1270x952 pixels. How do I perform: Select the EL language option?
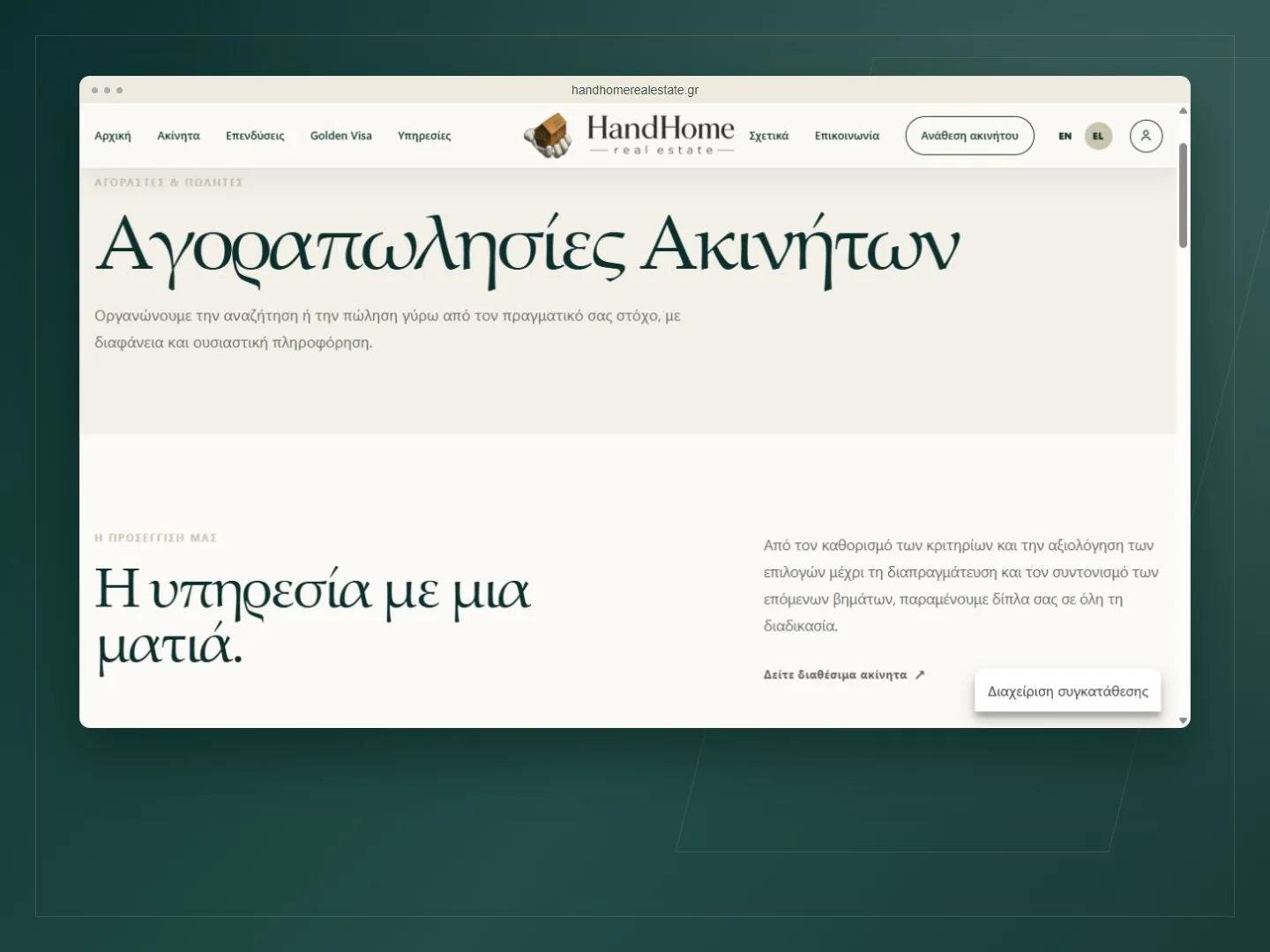(1098, 136)
